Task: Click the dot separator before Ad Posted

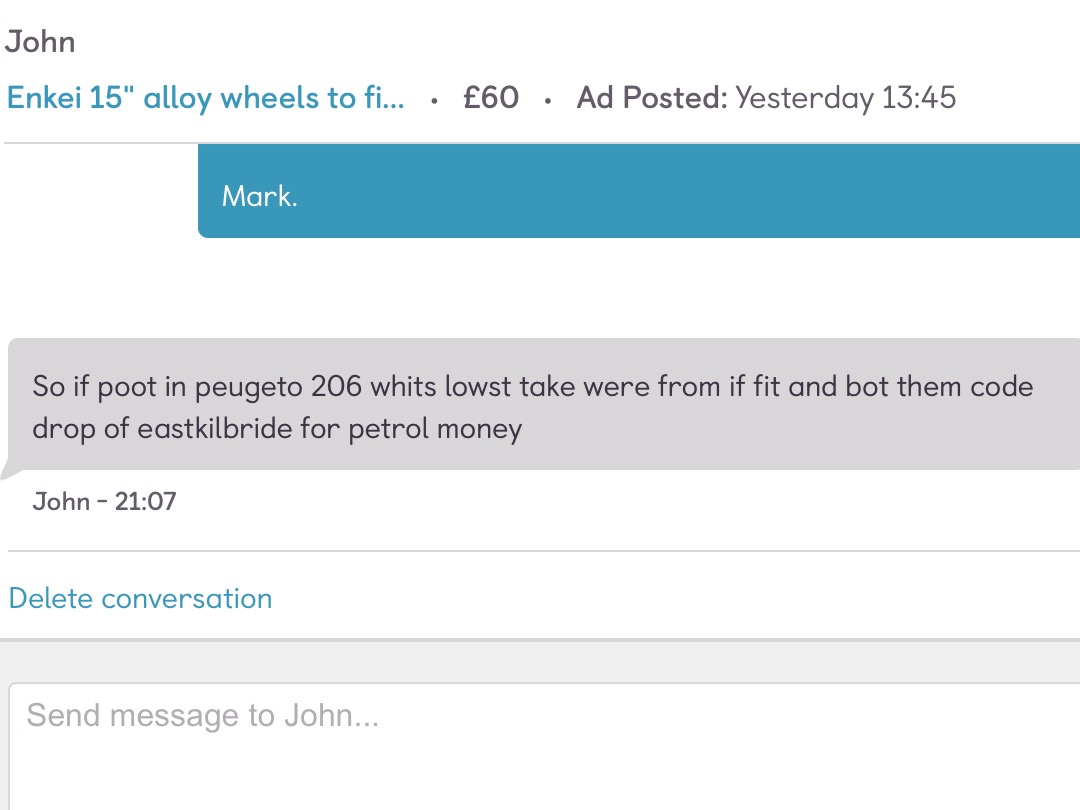Action: (x=548, y=101)
